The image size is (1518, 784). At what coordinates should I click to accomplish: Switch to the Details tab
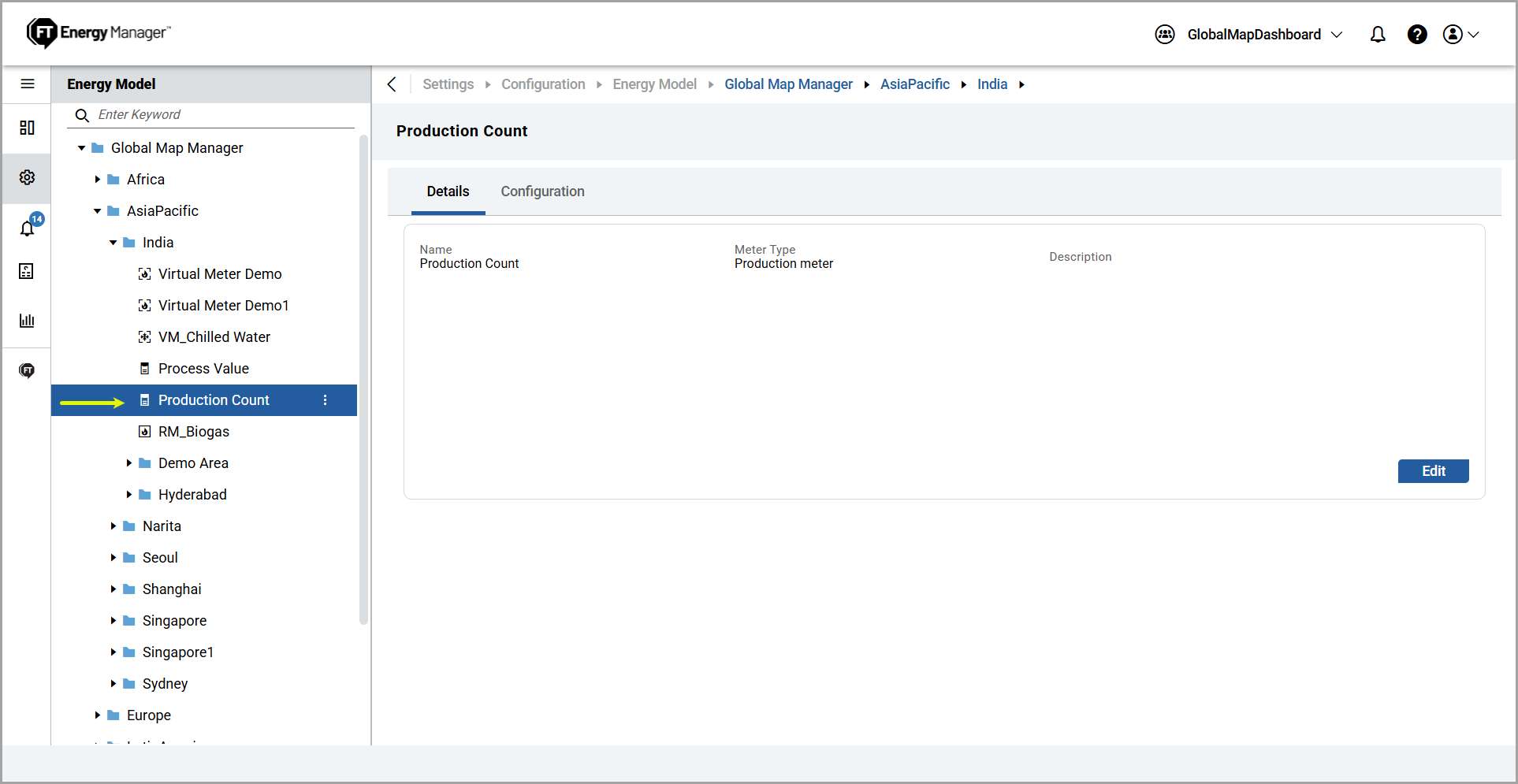coord(448,191)
